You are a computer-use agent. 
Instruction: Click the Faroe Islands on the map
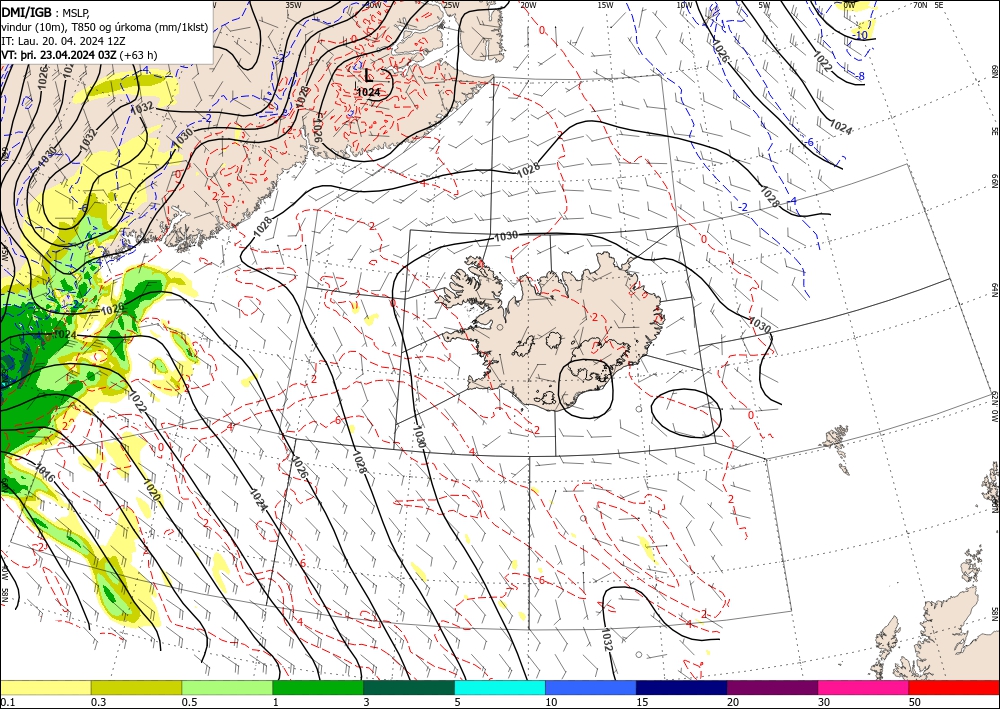(x=837, y=448)
